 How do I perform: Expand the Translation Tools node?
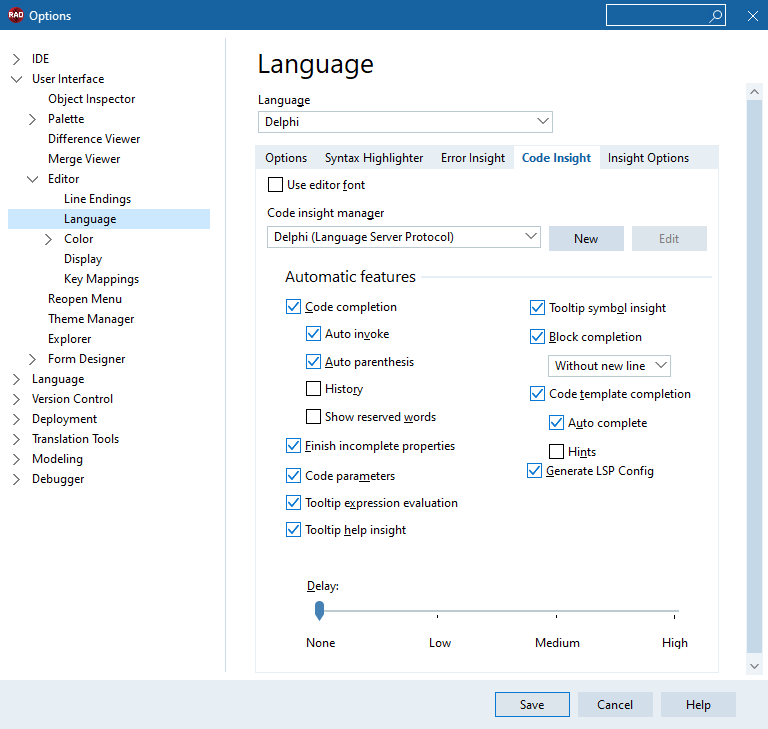click(x=16, y=439)
